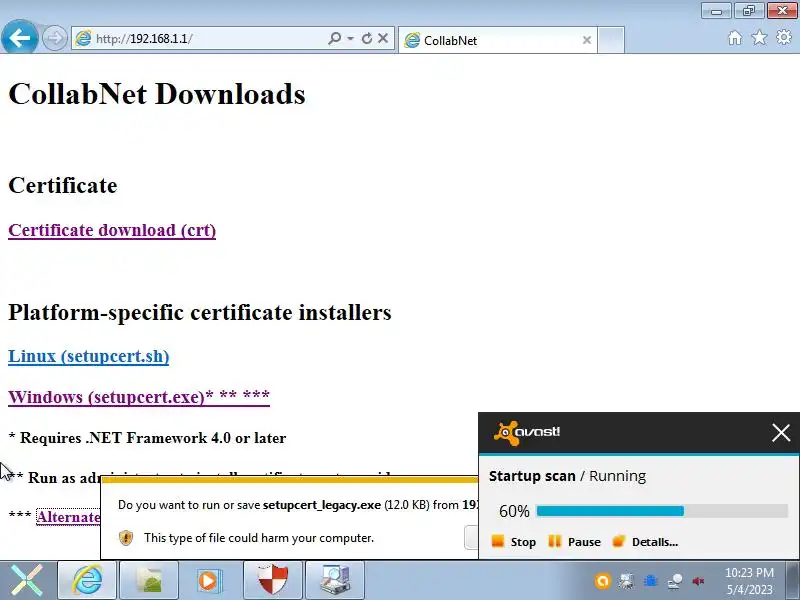Click the network tray icon
The width and height of the screenshot is (800, 600).
[675, 581]
